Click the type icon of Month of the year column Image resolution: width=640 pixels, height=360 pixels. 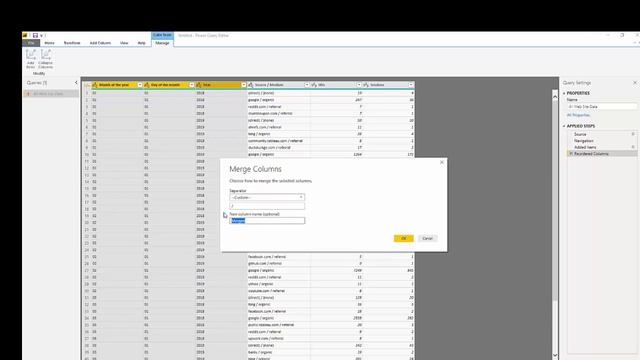[x=95, y=85]
